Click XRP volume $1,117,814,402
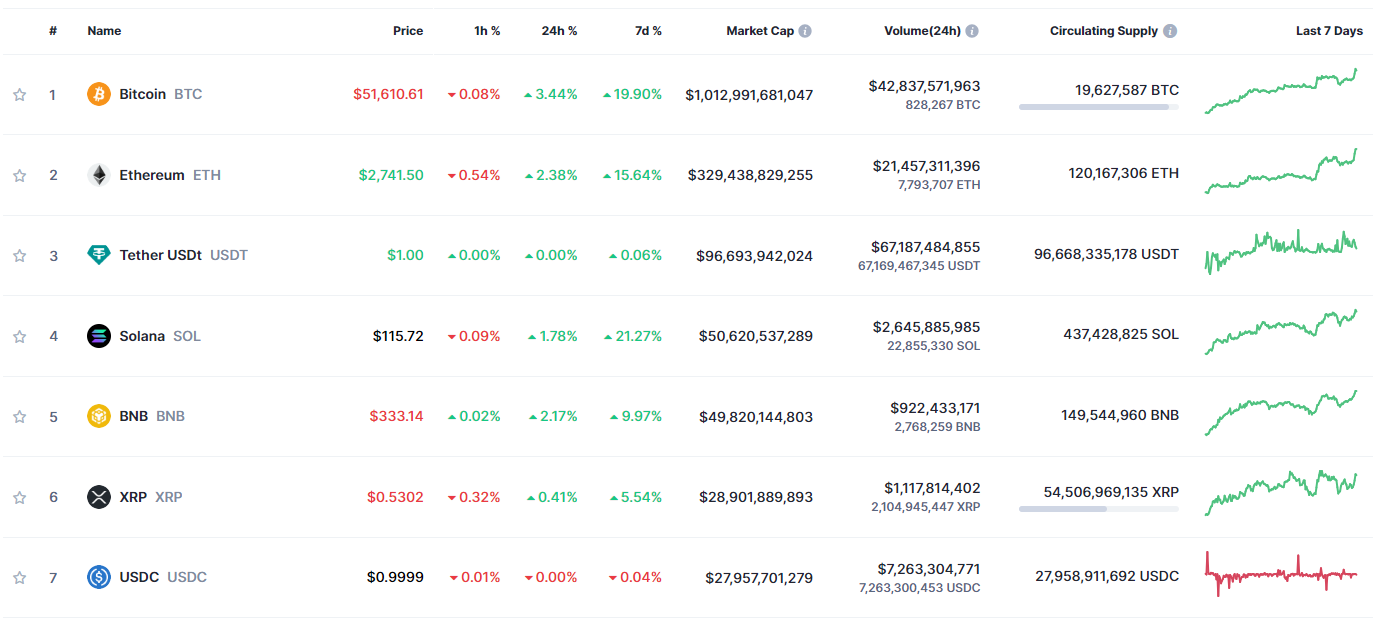The image size is (1379, 624). click(932, 488)
